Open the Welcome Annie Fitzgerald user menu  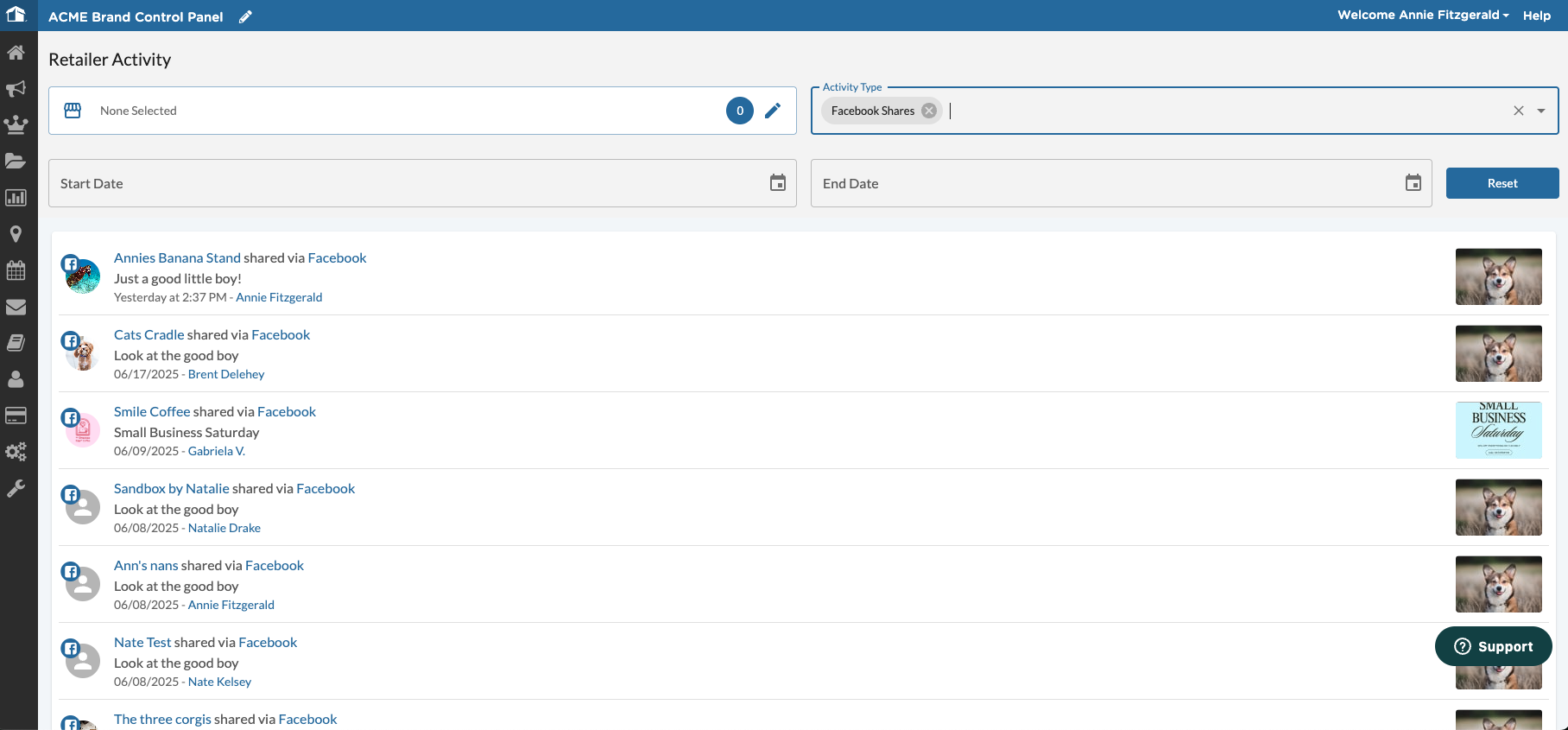tap(1423, 15)
